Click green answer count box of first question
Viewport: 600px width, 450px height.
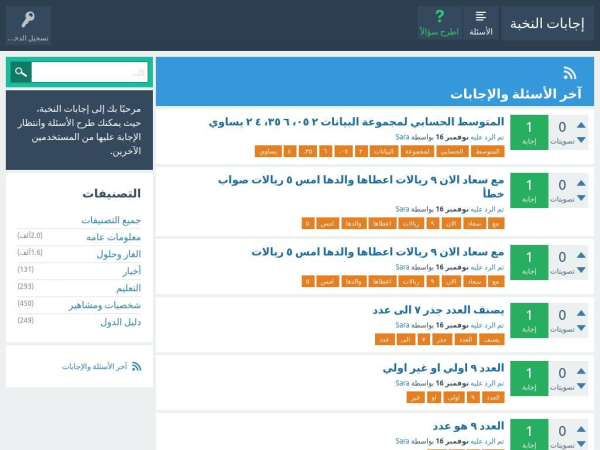pos(529,132)
